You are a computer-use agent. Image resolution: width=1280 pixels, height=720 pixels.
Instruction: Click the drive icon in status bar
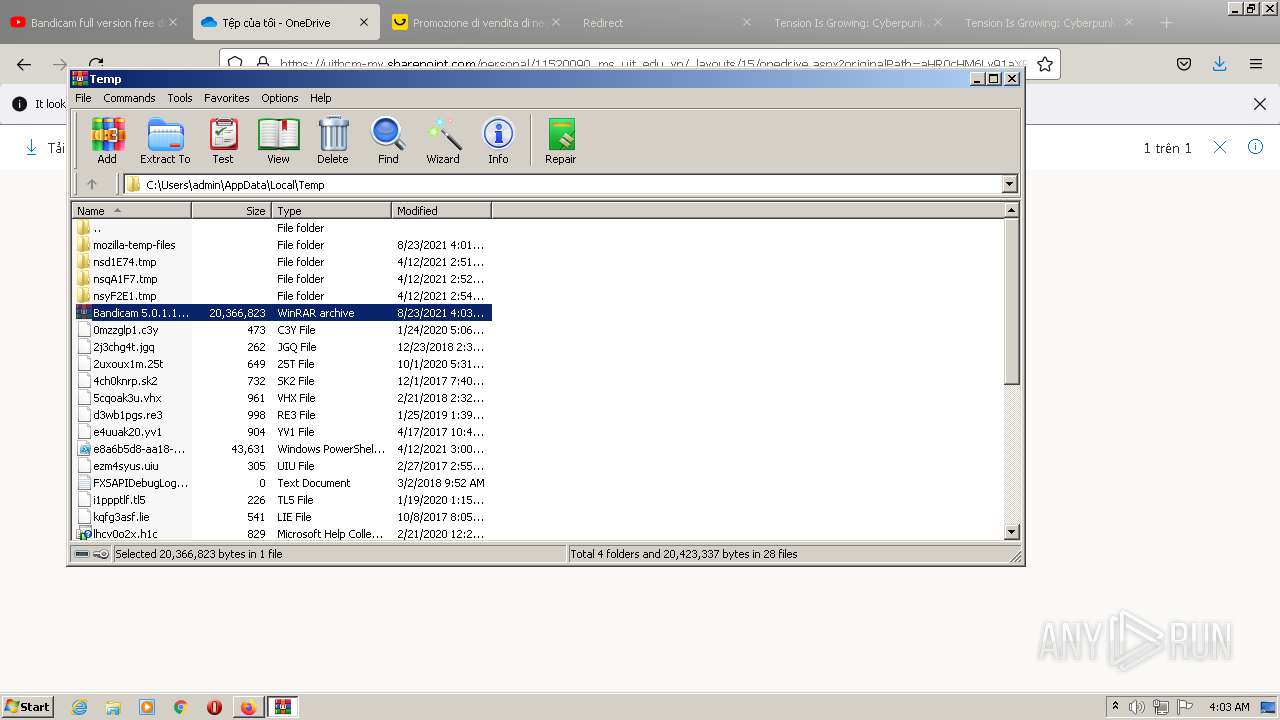(x=82, y=554)
